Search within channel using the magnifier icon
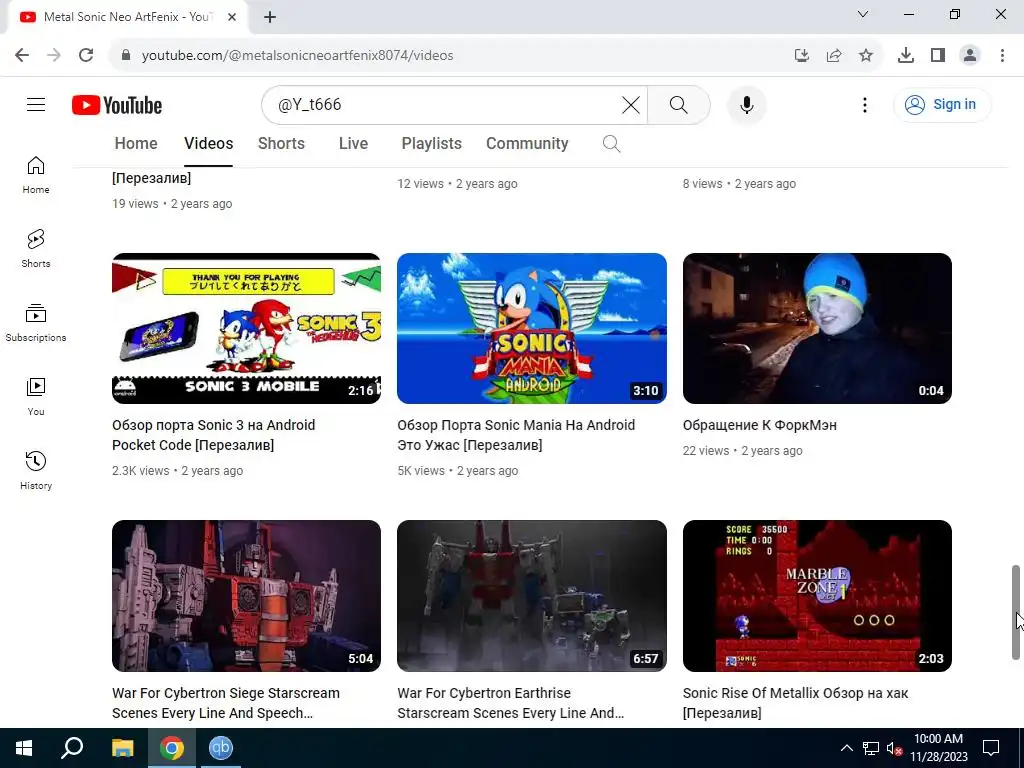The width and height of the screenshot is (1024, 768). pyautogui.click(x=611, y=144)
